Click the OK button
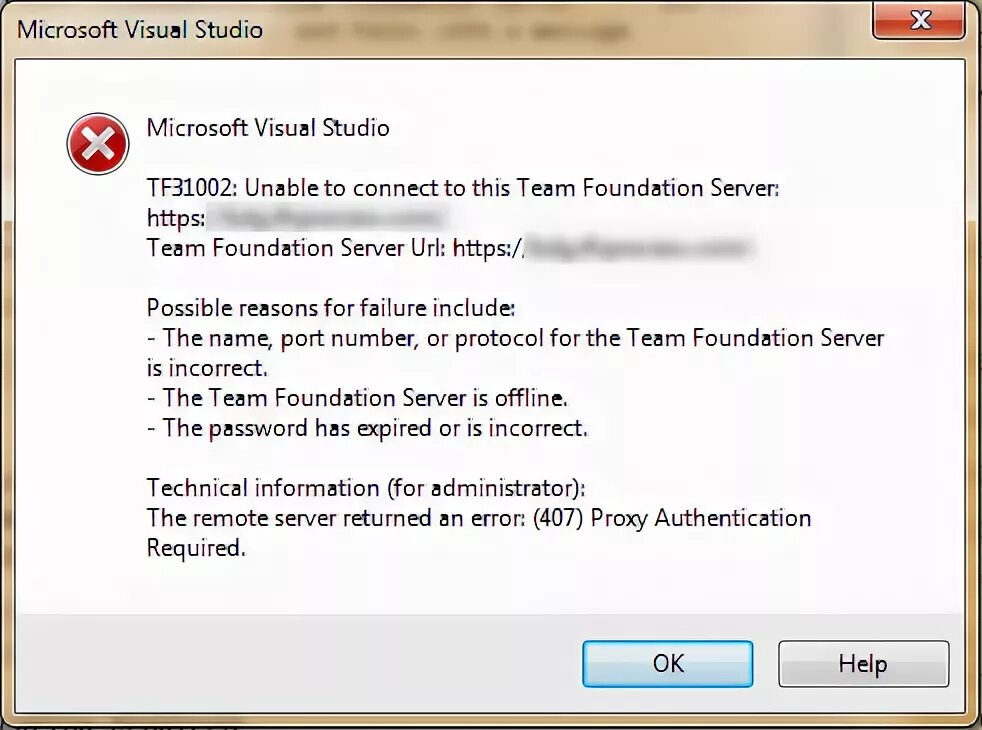Viewport: 982px width, 730px height. [x=667, y=663]
